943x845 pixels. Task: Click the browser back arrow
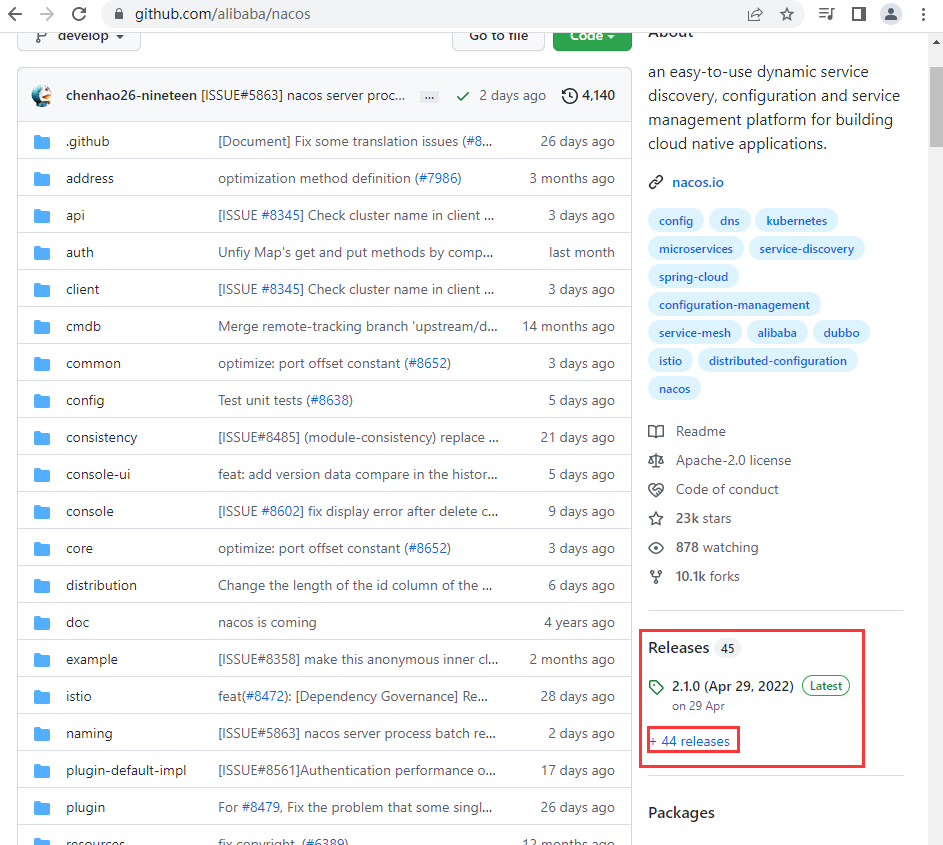tap(15, 14)
